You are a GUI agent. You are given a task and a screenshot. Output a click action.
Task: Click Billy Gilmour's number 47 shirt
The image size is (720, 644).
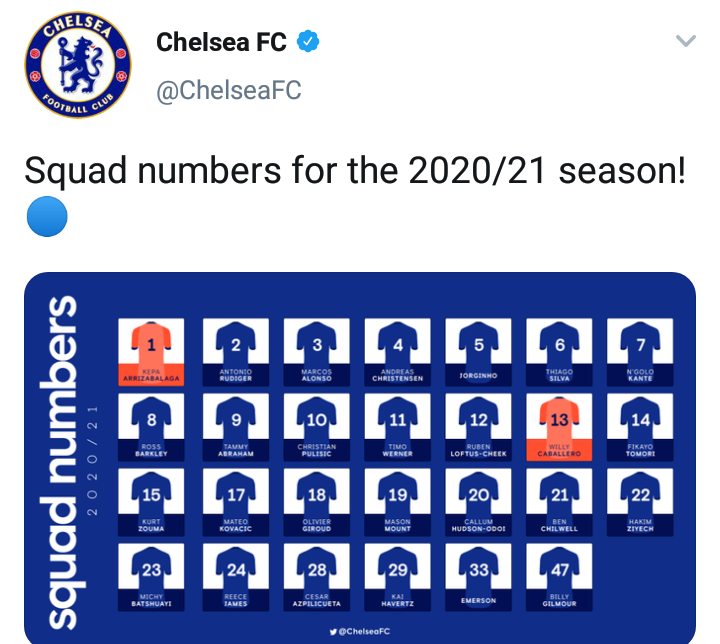pyautogui.click(x=560, y=571)
